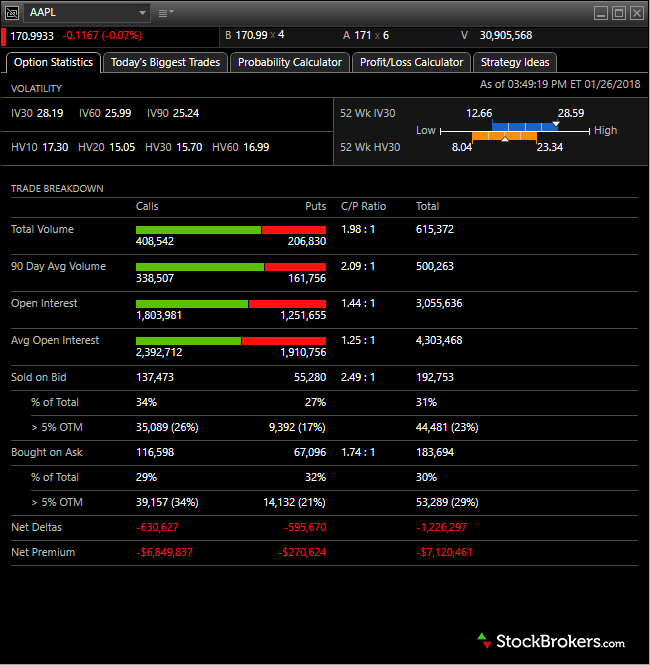
Task: Select the Option Statistics tab
Action: 53,62
